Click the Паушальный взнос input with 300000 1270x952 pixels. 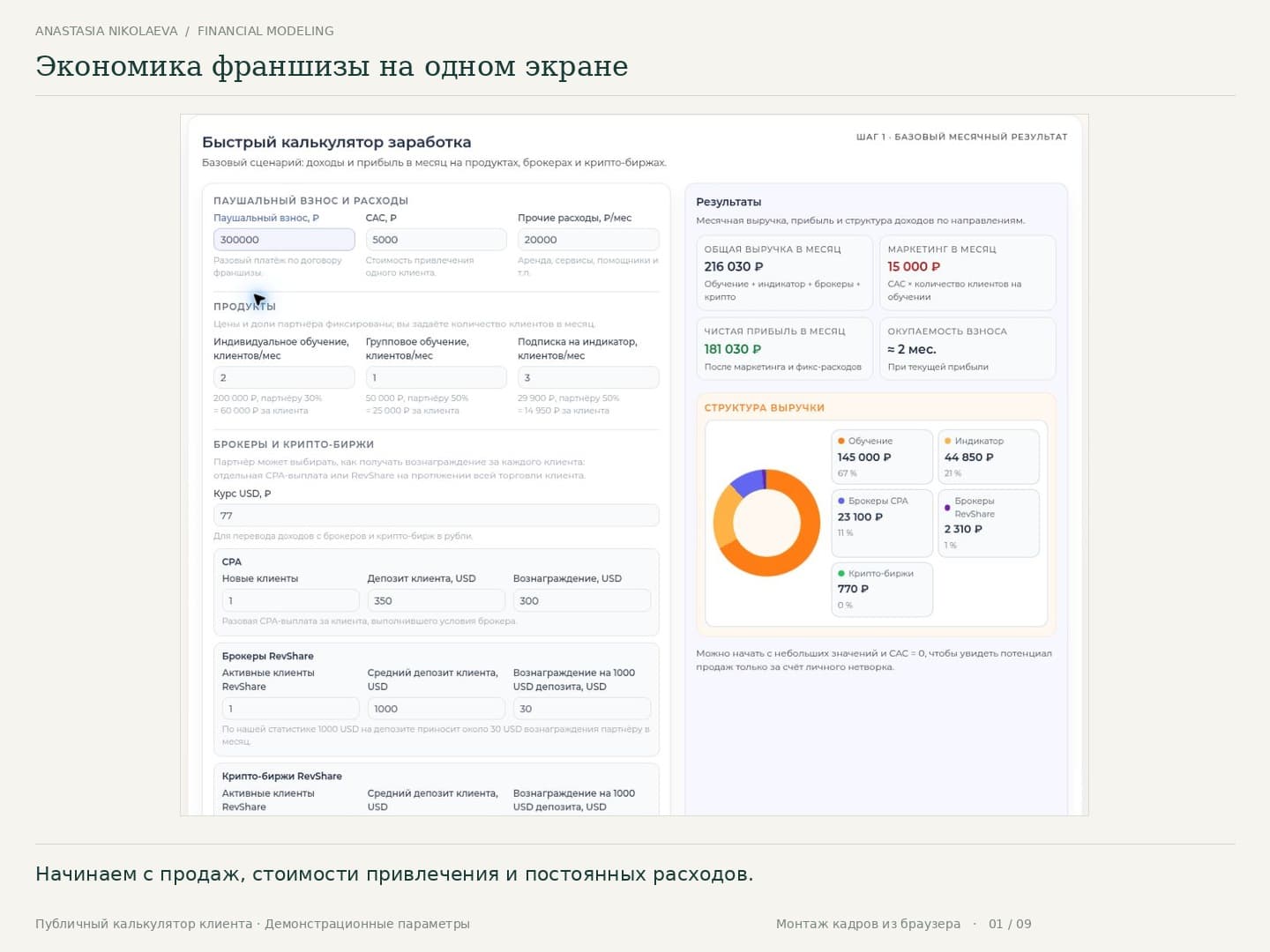(284, 240)
